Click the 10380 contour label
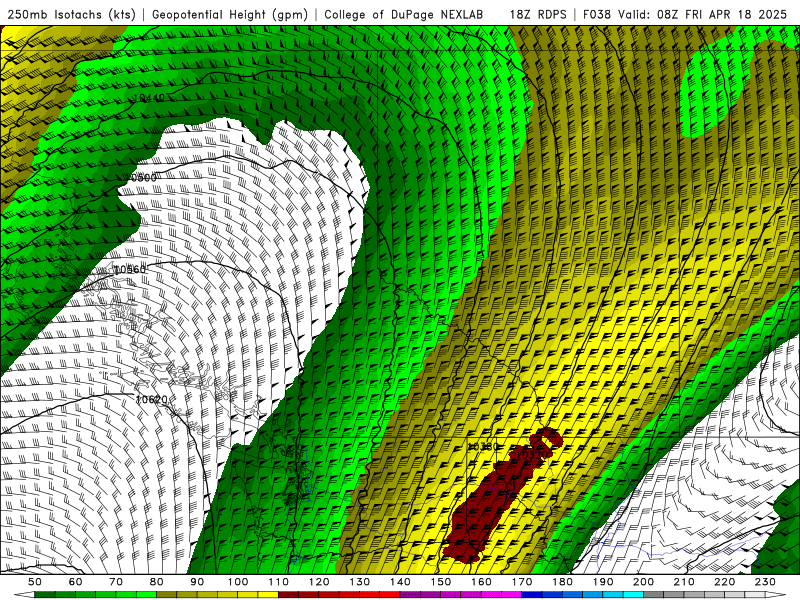Image resolution: width=800 pixels, height=600 pixels. click(x=483, y=446)
